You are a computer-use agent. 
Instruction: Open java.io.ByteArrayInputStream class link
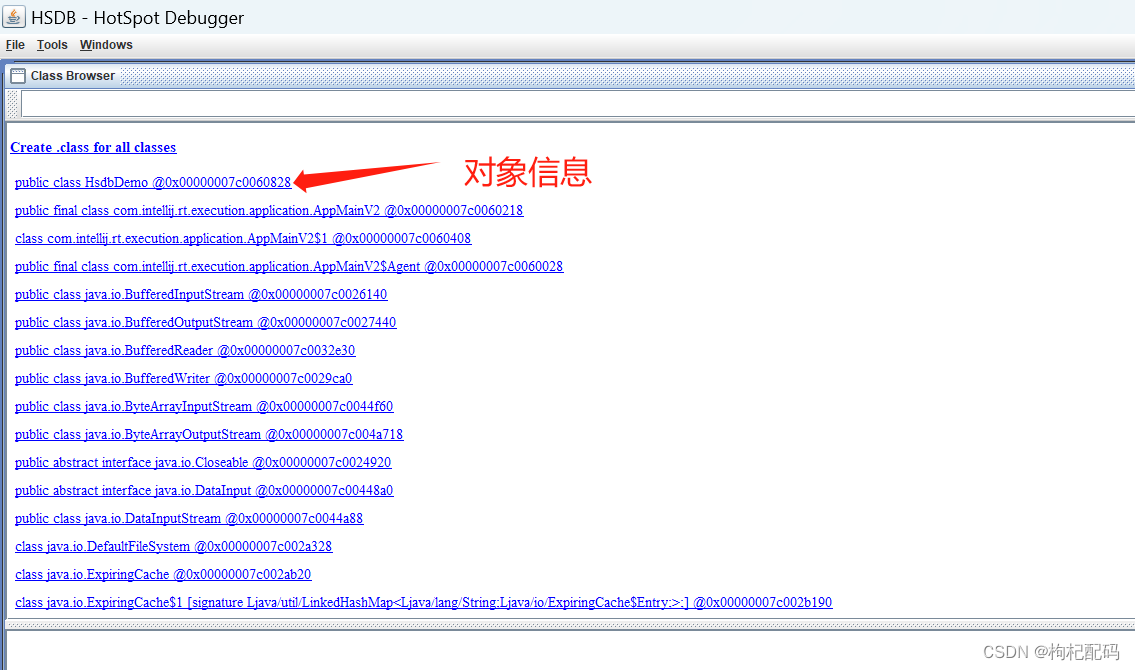pos(204,406)
